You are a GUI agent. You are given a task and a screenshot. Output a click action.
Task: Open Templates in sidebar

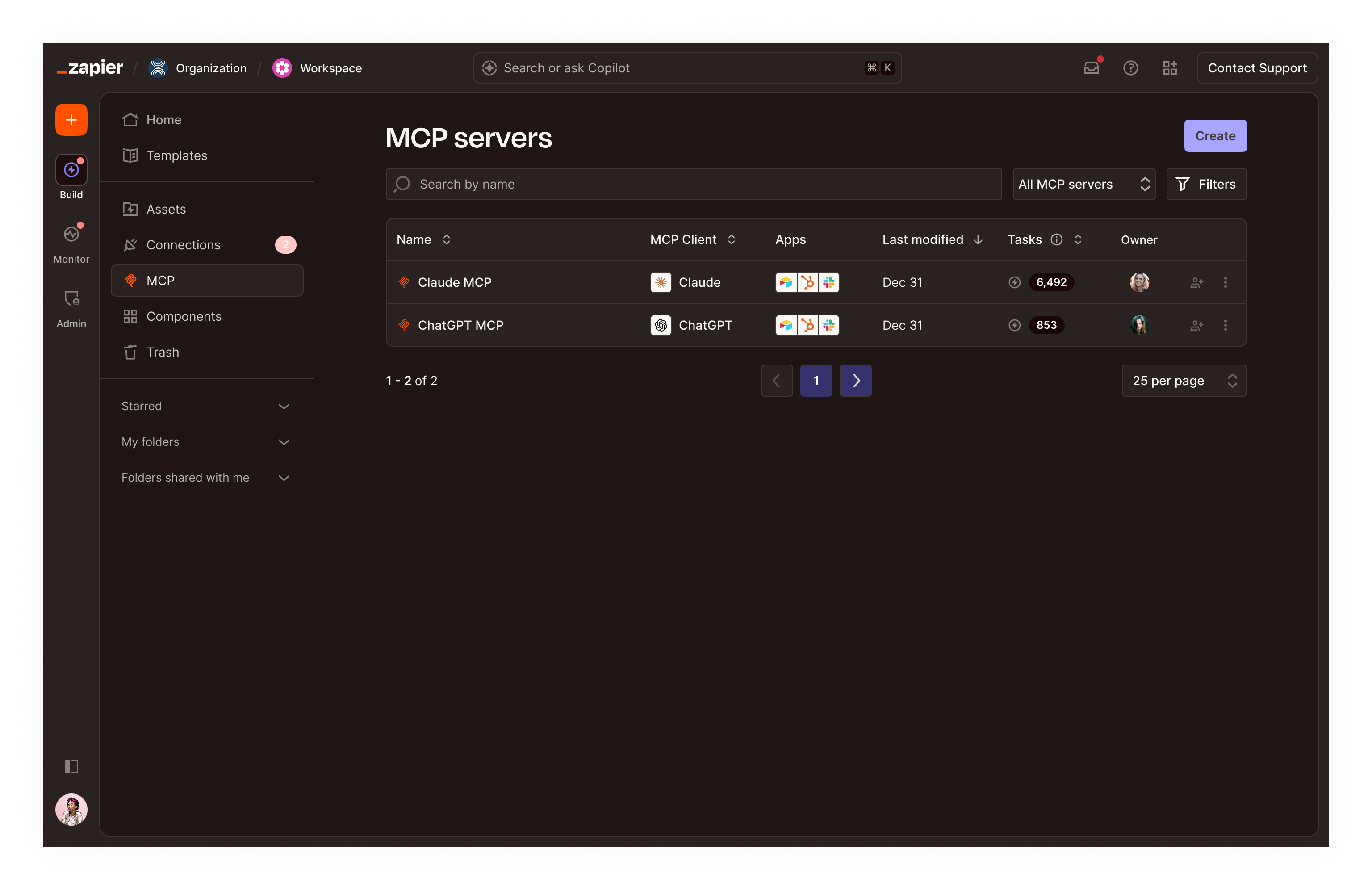[x=207, y=155]
